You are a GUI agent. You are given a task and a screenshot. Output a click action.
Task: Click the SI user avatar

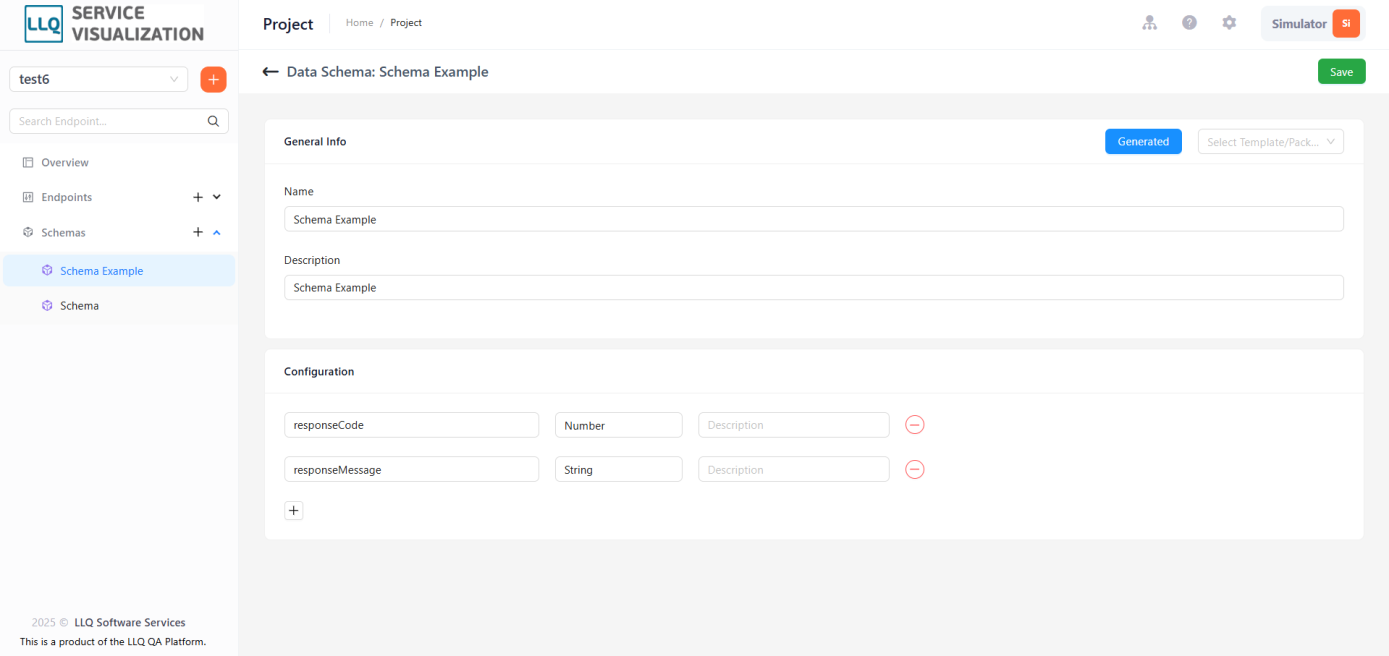coord(1346,23)
